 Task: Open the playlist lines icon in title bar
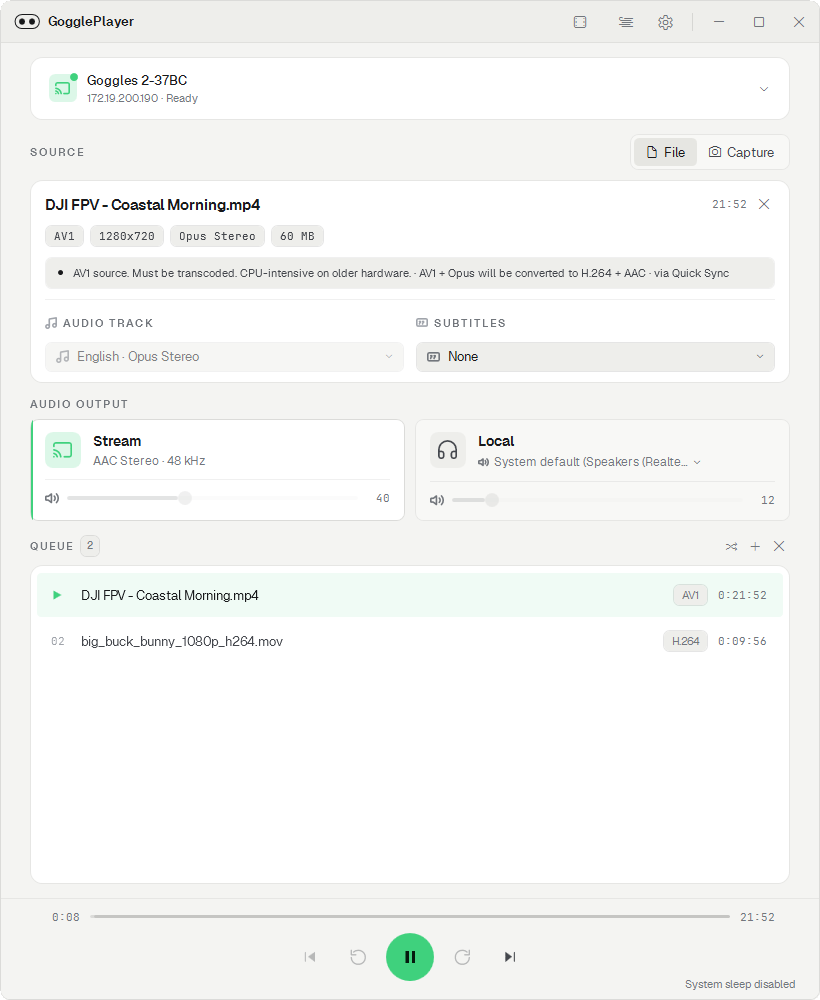pos(626,22)
